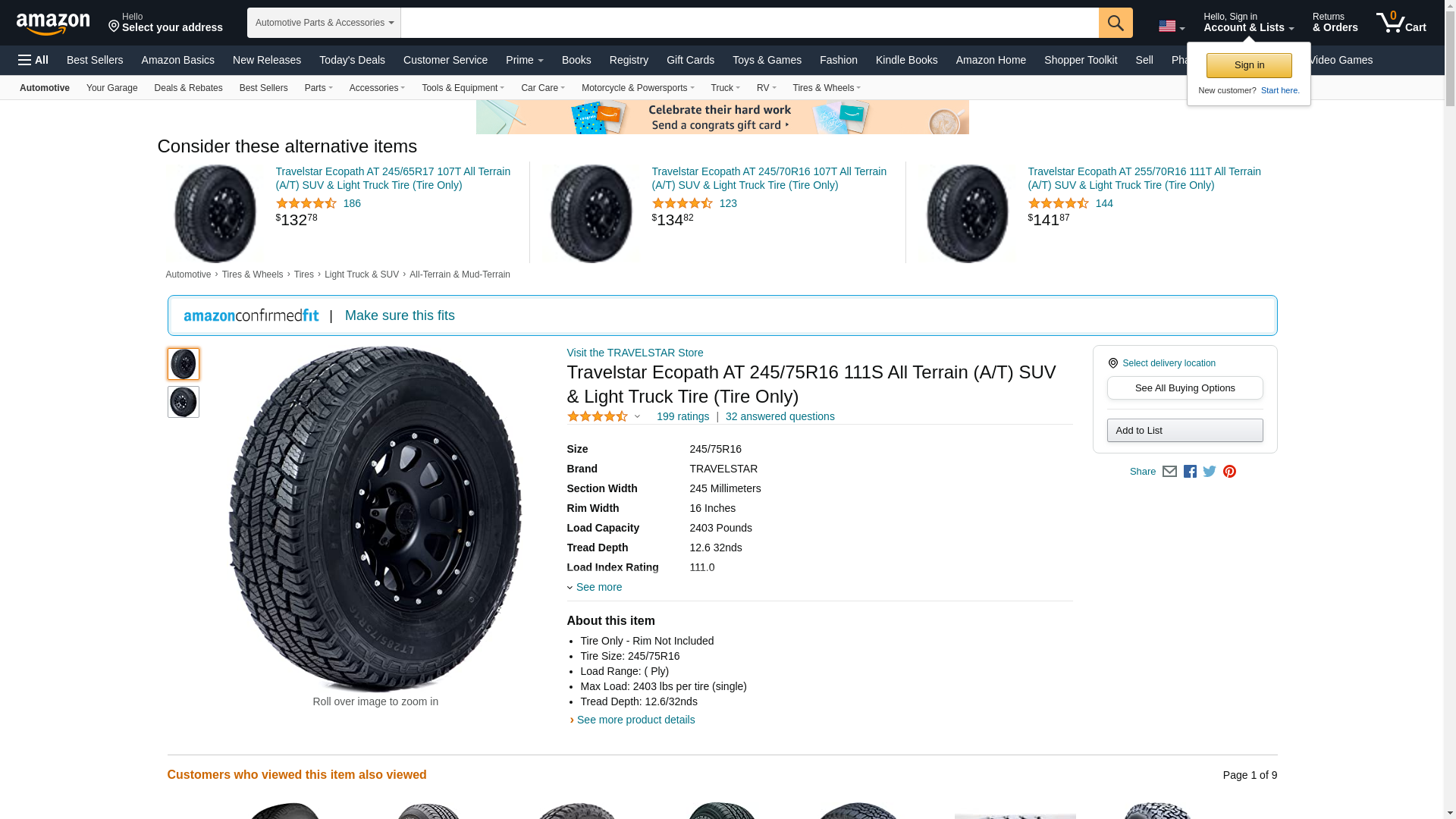Share product via email icon
This screenshot has width=1456, height=819.
(1169, 472)
